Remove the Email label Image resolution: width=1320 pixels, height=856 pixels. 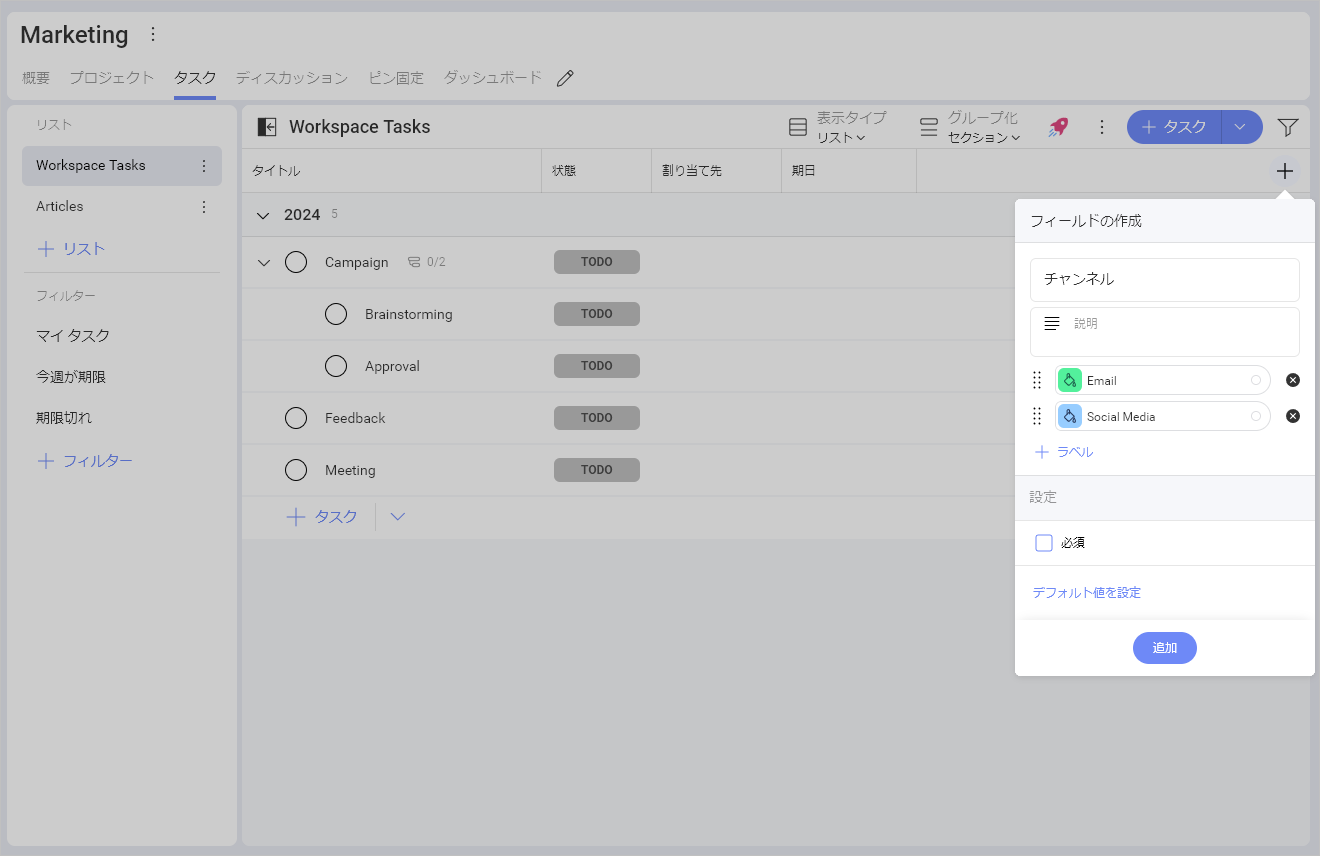point(1293,380)
